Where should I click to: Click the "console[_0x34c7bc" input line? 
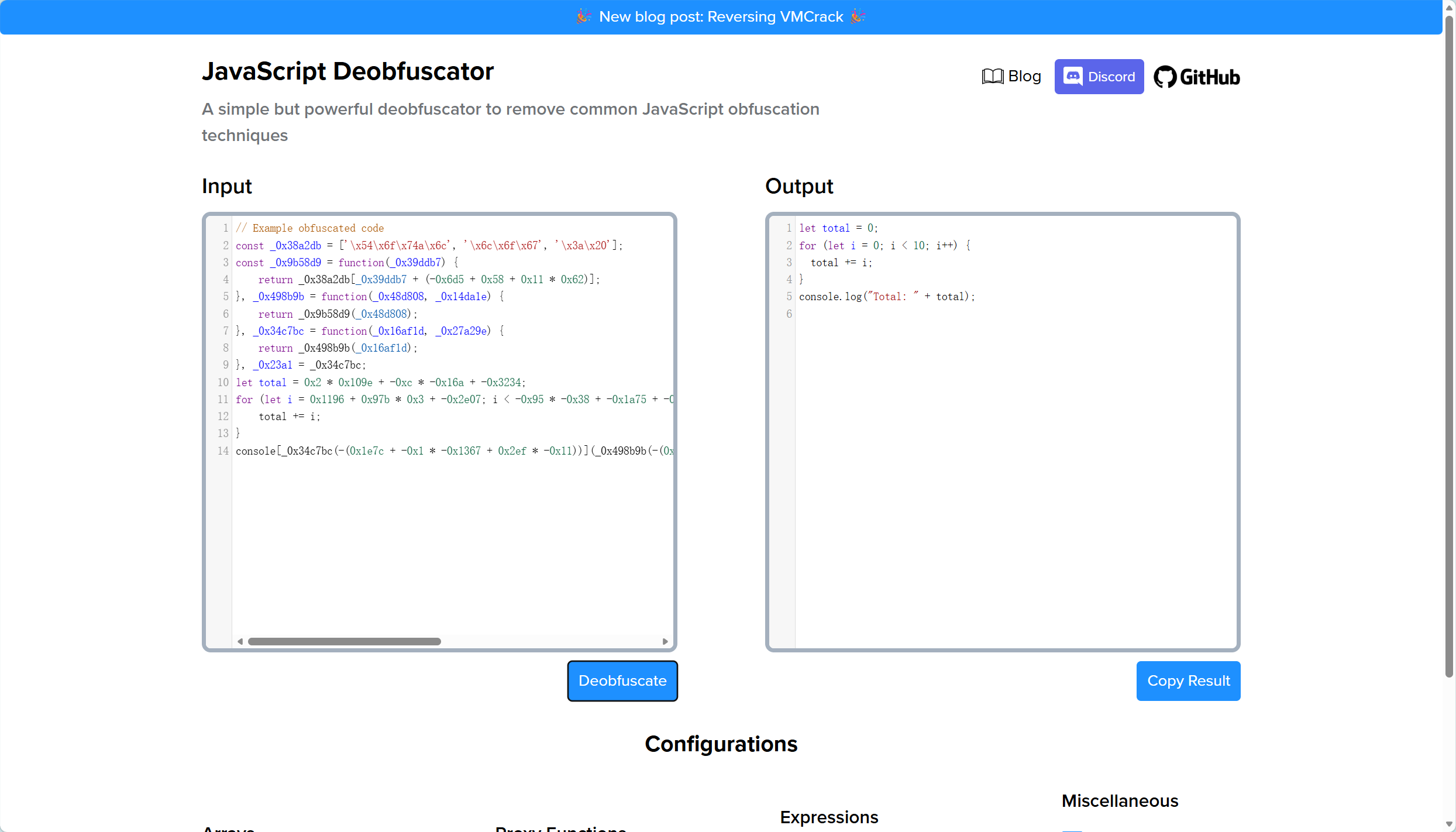455,451
